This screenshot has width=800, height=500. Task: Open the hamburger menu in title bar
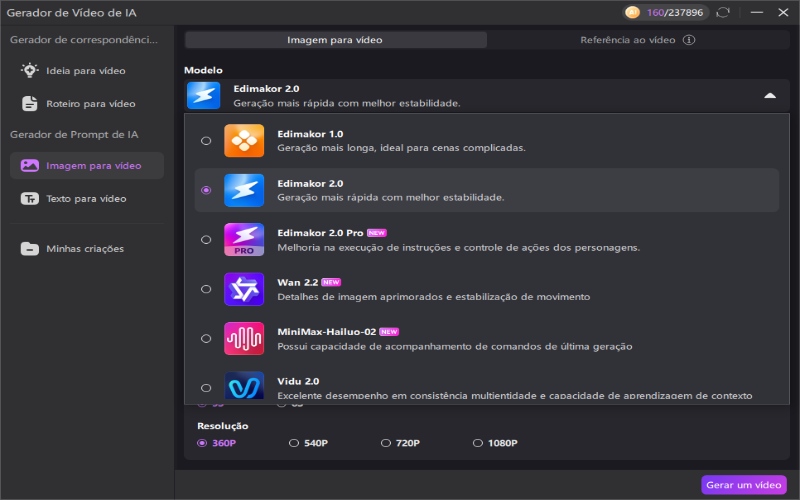point(754,13)
